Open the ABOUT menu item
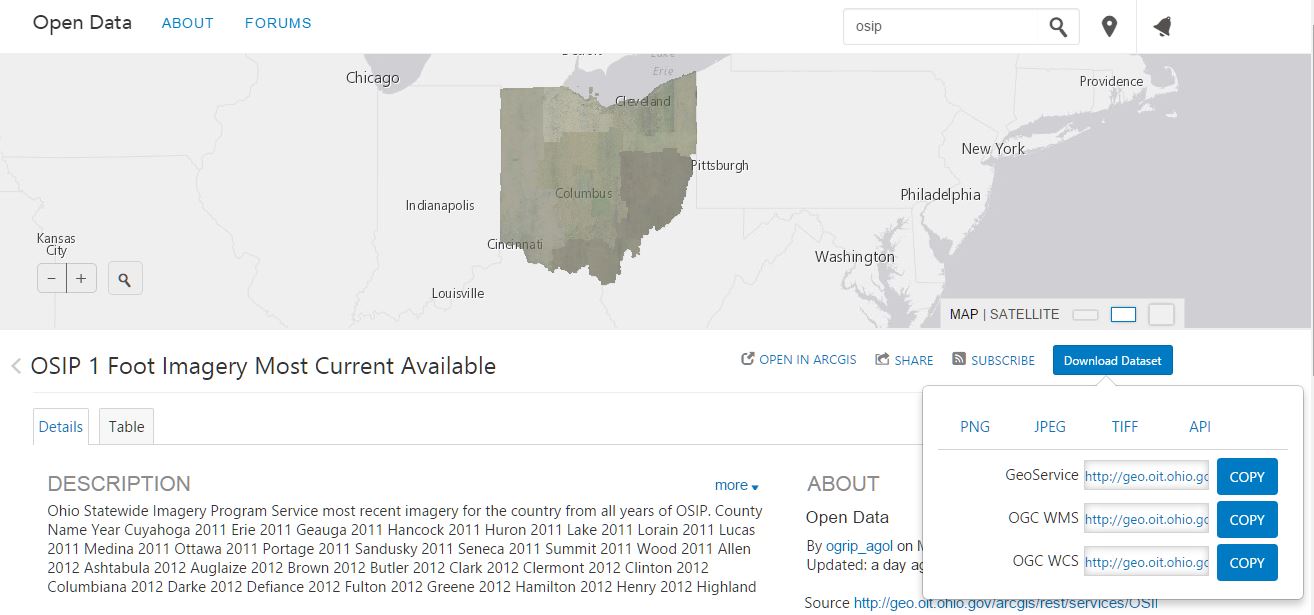1314x615 pixels. pyautogui.click(x=187, y=23)
